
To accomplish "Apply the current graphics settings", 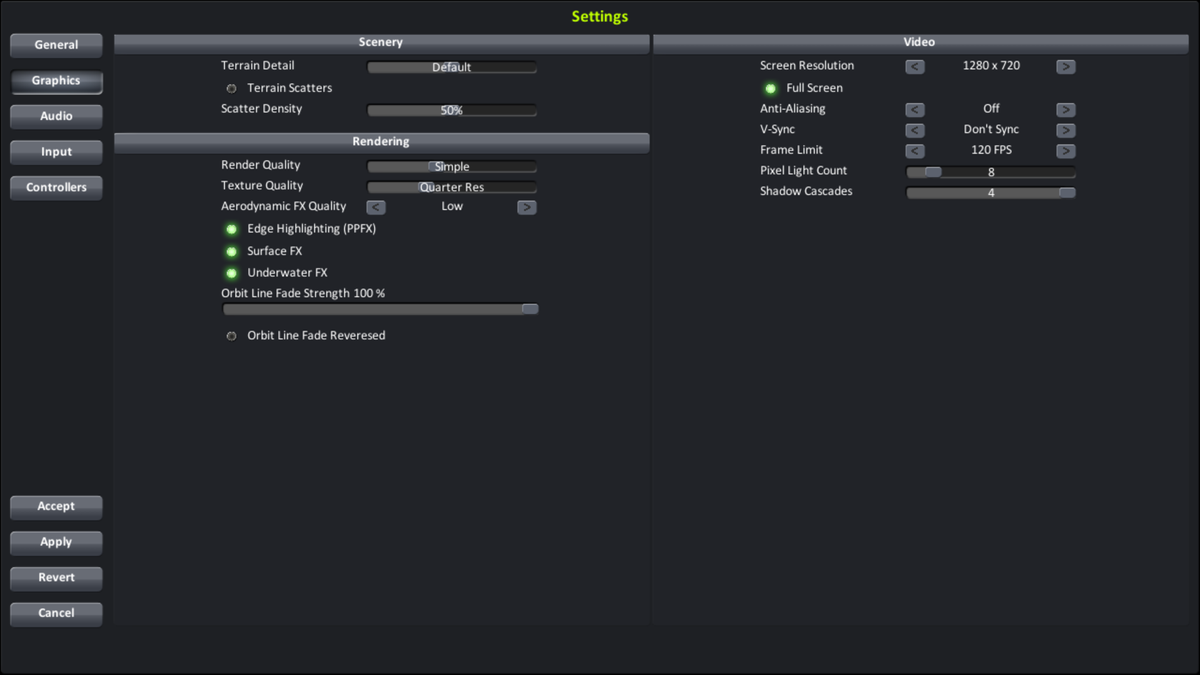I will [x=55, y=542].
